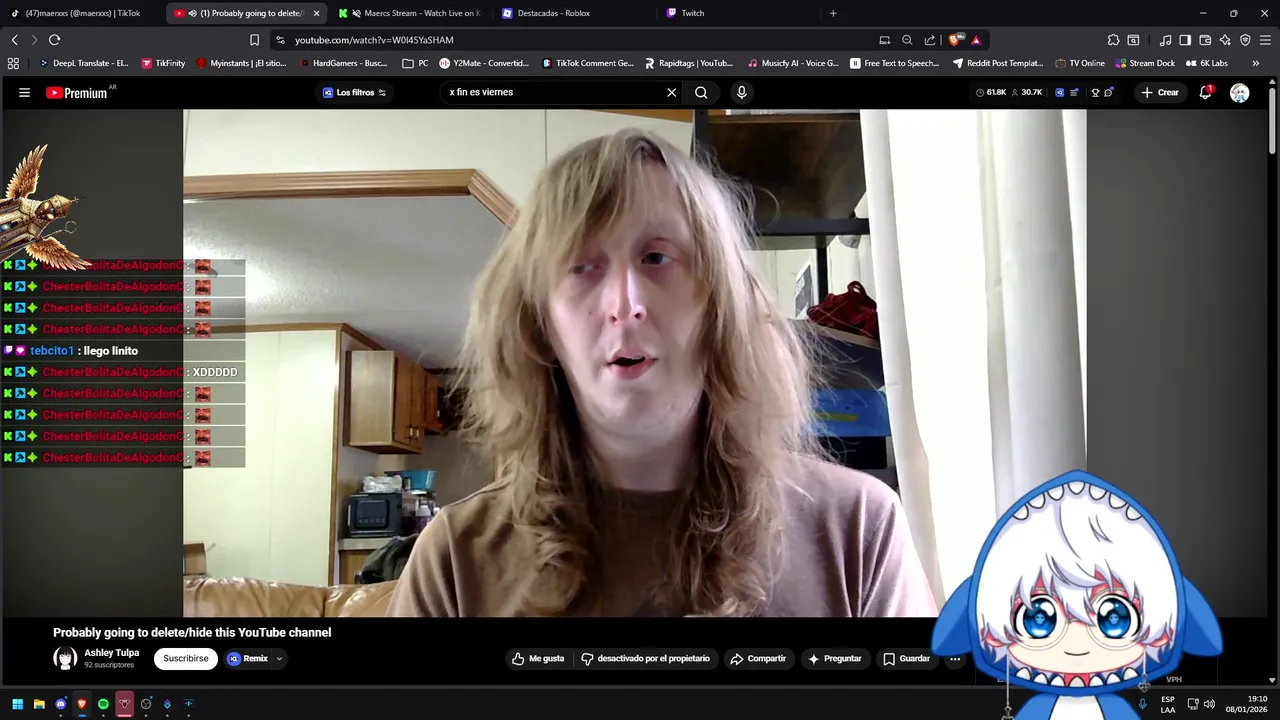The image size is (1280, 720).
Task: Click chat bubble icon beside trophy
Action: 1108,92
